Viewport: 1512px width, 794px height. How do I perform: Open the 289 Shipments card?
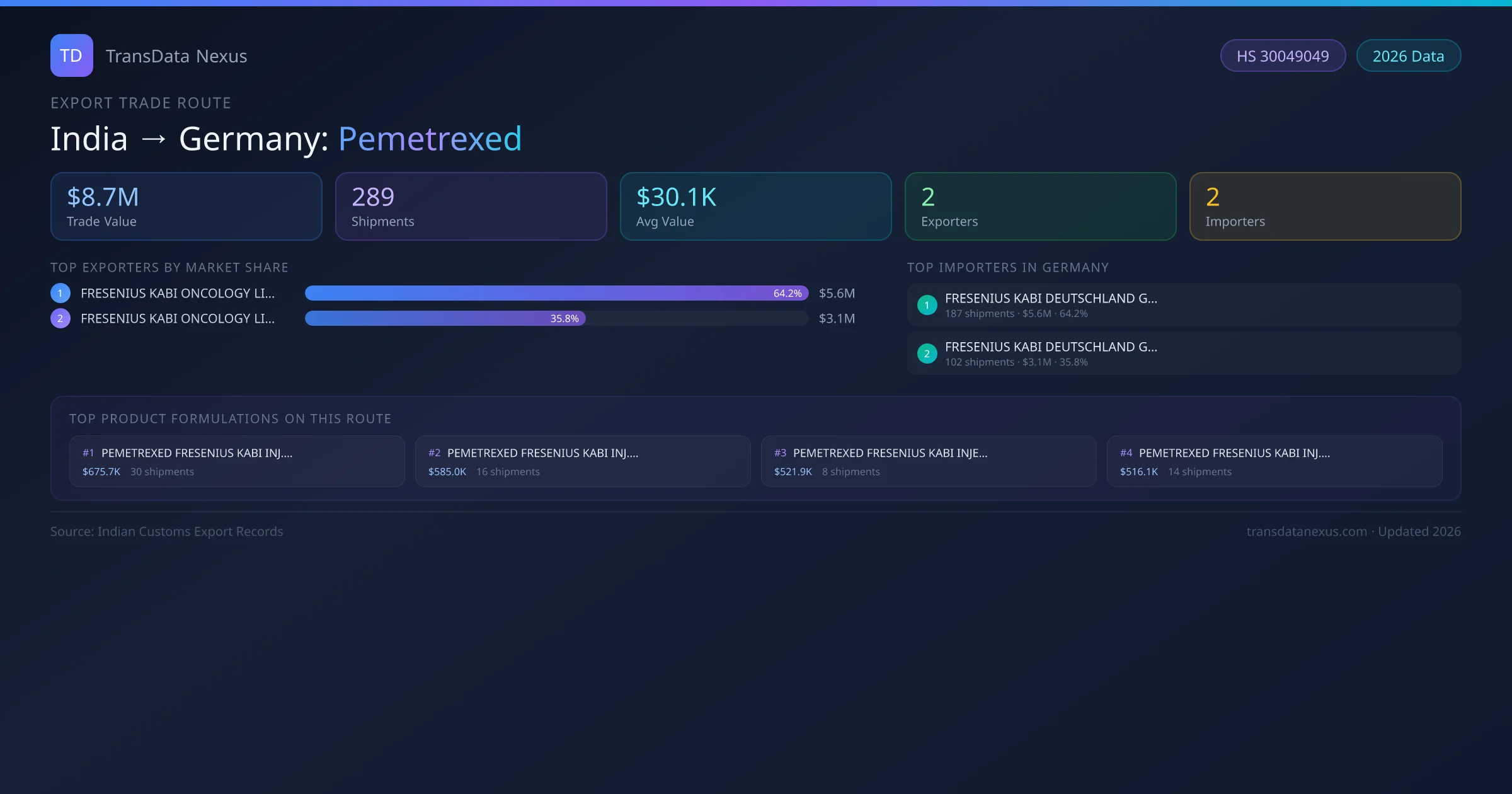point(471,207)
